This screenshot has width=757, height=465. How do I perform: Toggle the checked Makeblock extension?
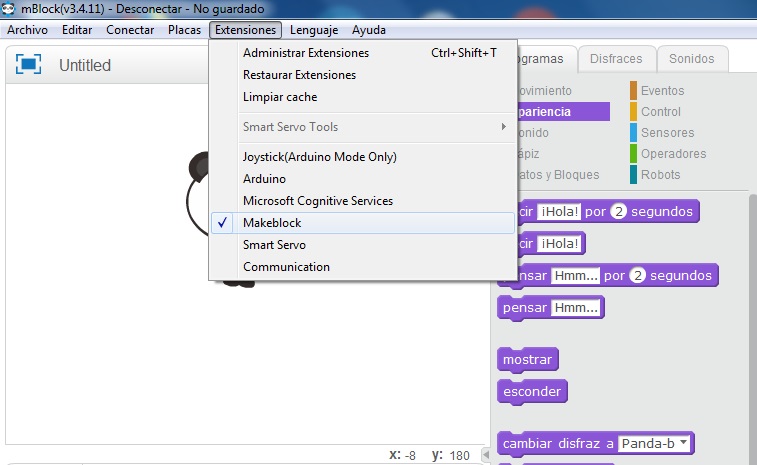pos(272,223)
